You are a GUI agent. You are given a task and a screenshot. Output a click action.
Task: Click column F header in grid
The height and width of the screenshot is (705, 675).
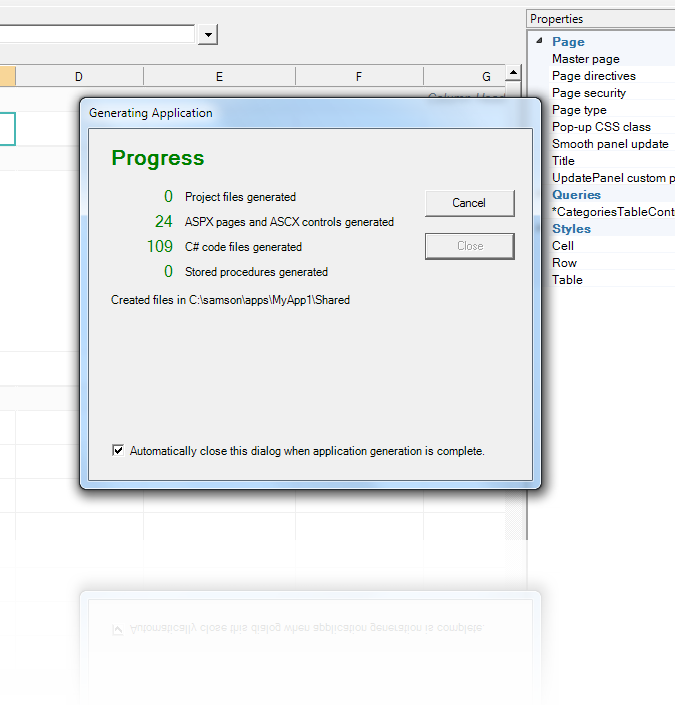click(x=358, y=77)
